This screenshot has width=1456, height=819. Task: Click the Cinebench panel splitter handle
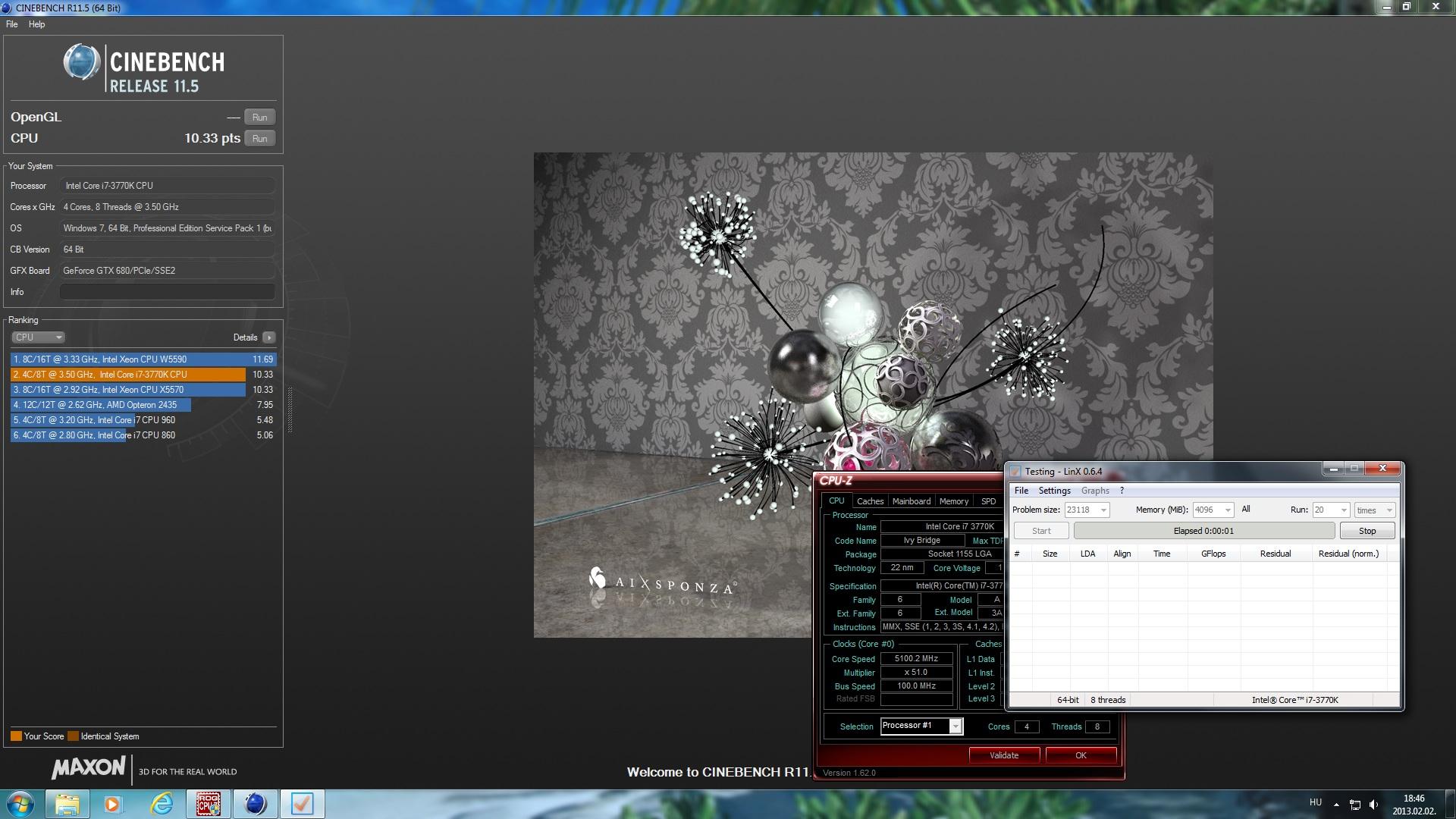(290, 409)
